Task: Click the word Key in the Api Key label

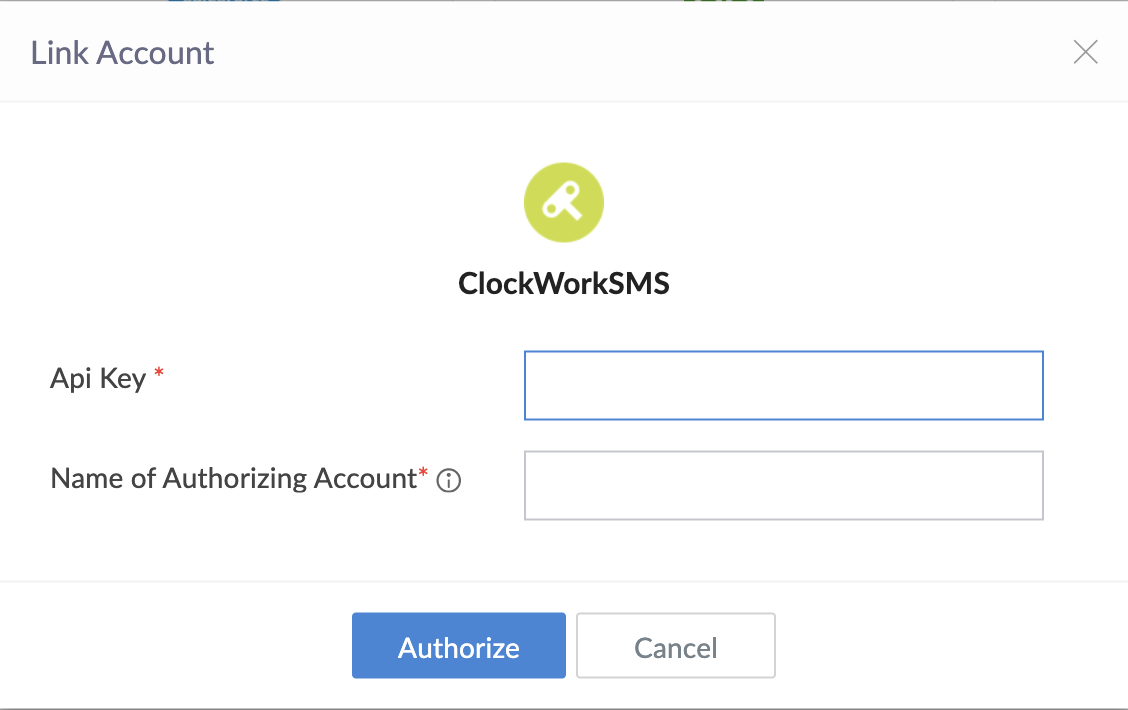Action: [x=124, y=379]
